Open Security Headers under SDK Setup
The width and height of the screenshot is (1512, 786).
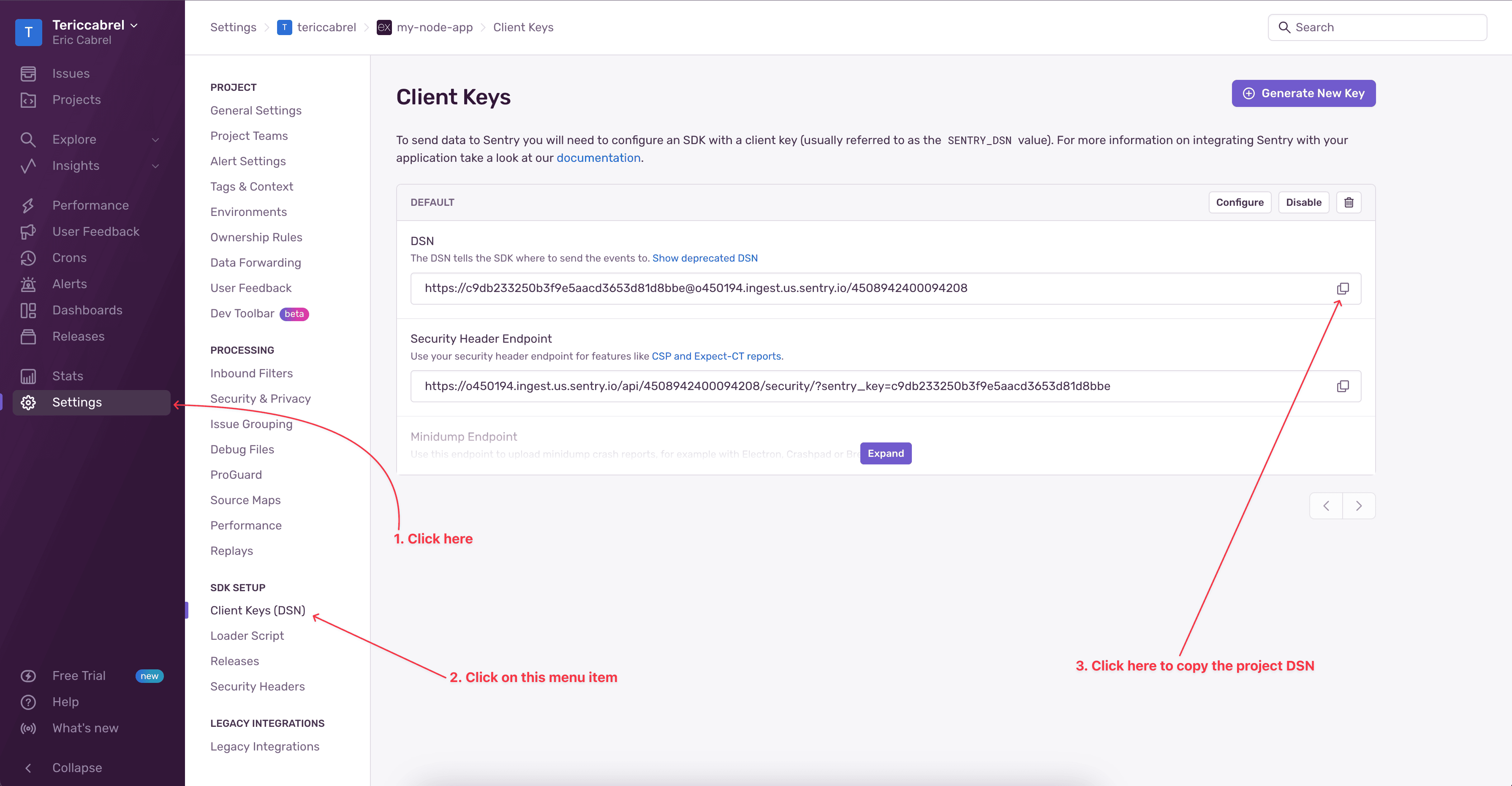pyautogui.click(x=257, y=686)
